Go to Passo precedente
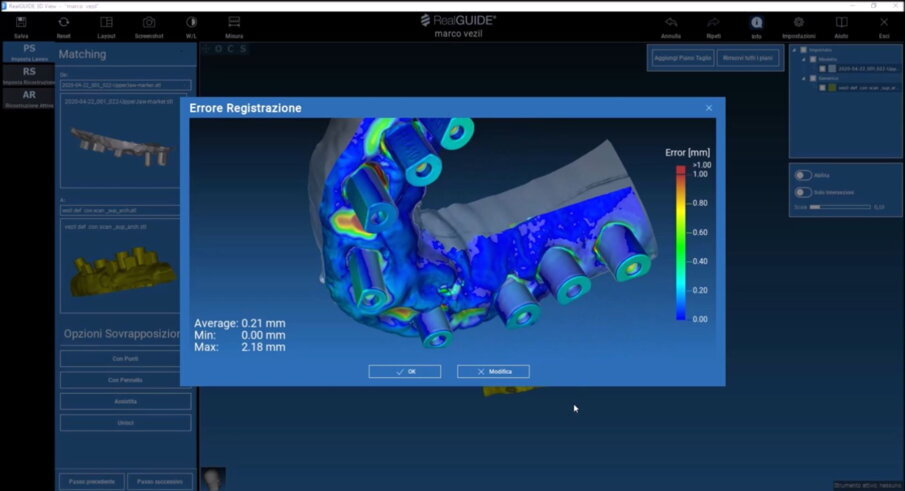The image size is (905, 491). click(92, 481)
